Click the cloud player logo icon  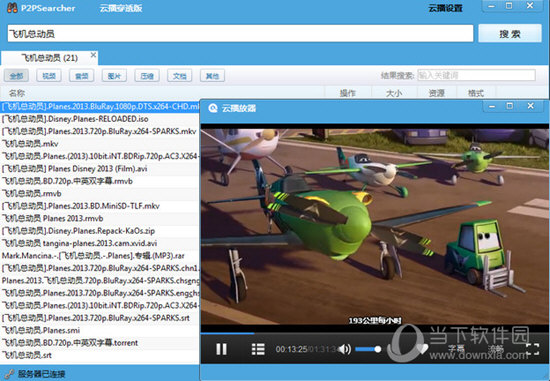tap(213, 108)
